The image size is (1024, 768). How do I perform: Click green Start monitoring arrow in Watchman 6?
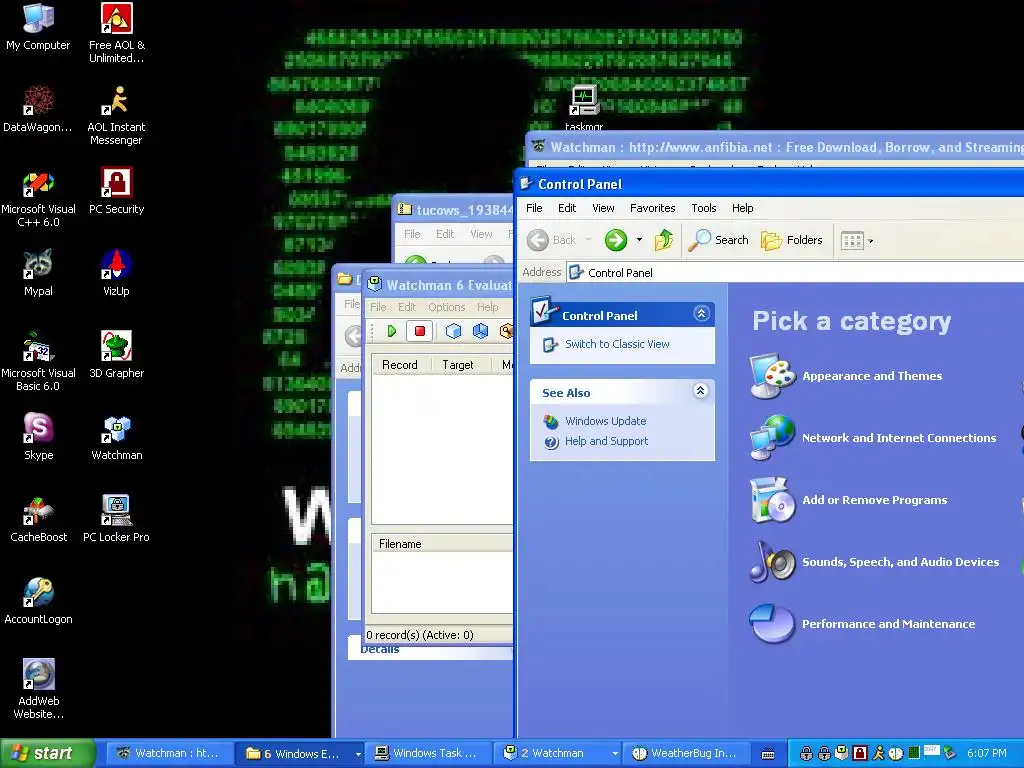coord(392,331)
